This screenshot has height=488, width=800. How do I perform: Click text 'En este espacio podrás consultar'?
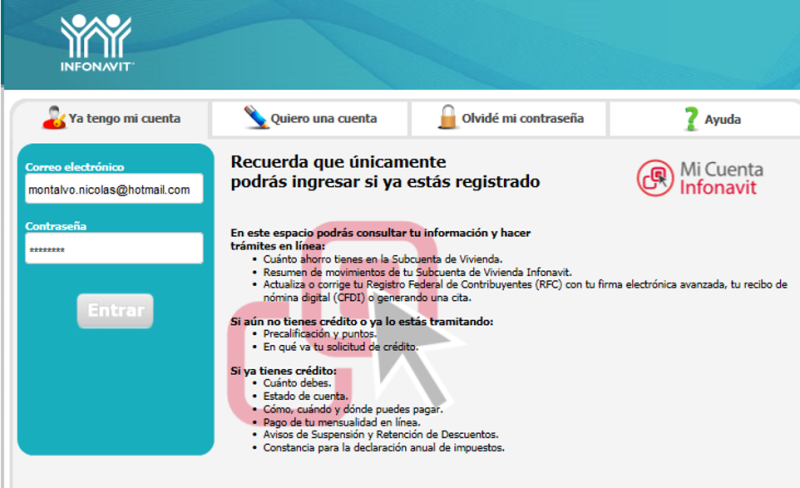coord(318,233)
